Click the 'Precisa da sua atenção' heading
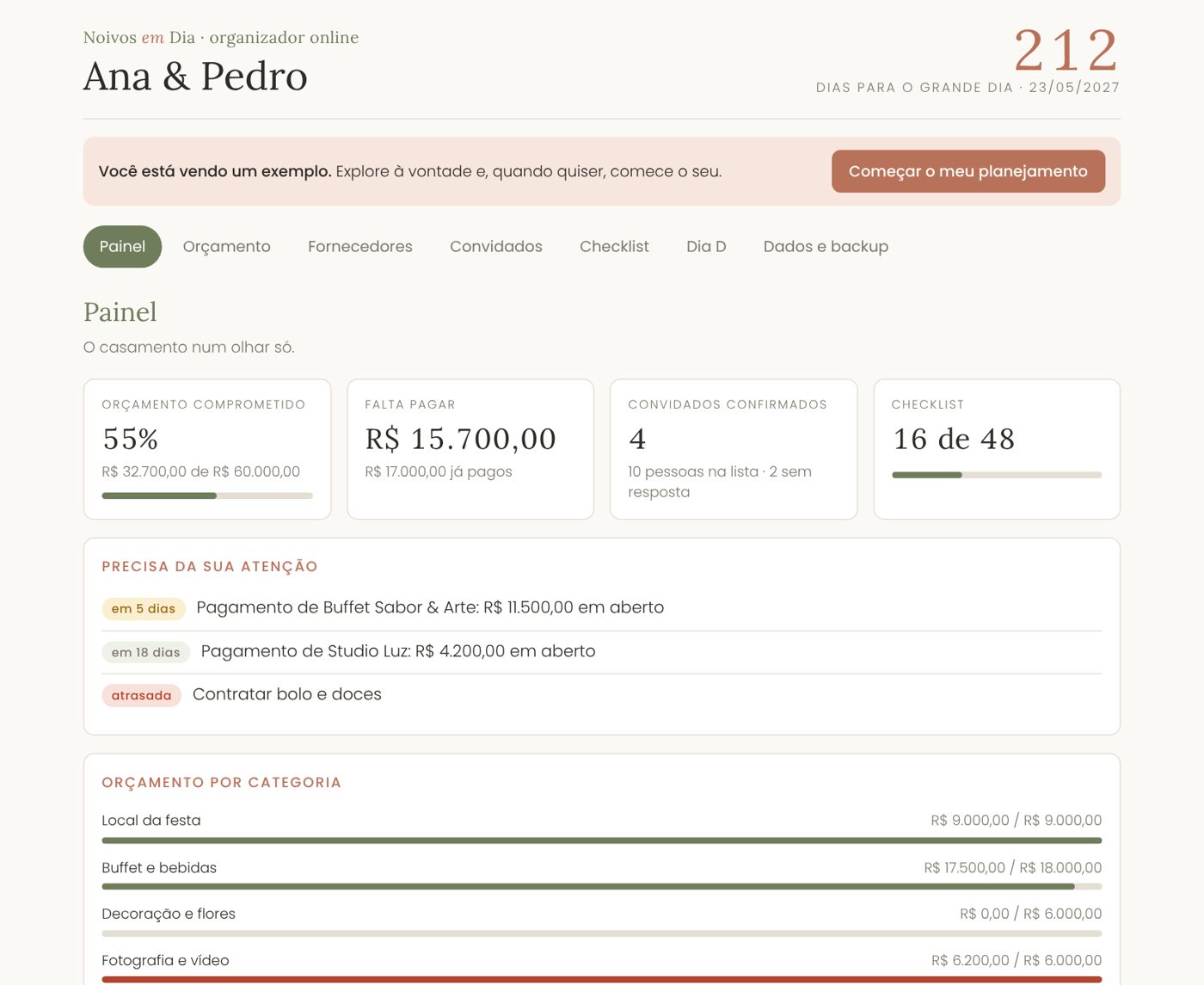 [x=210, y=567]
